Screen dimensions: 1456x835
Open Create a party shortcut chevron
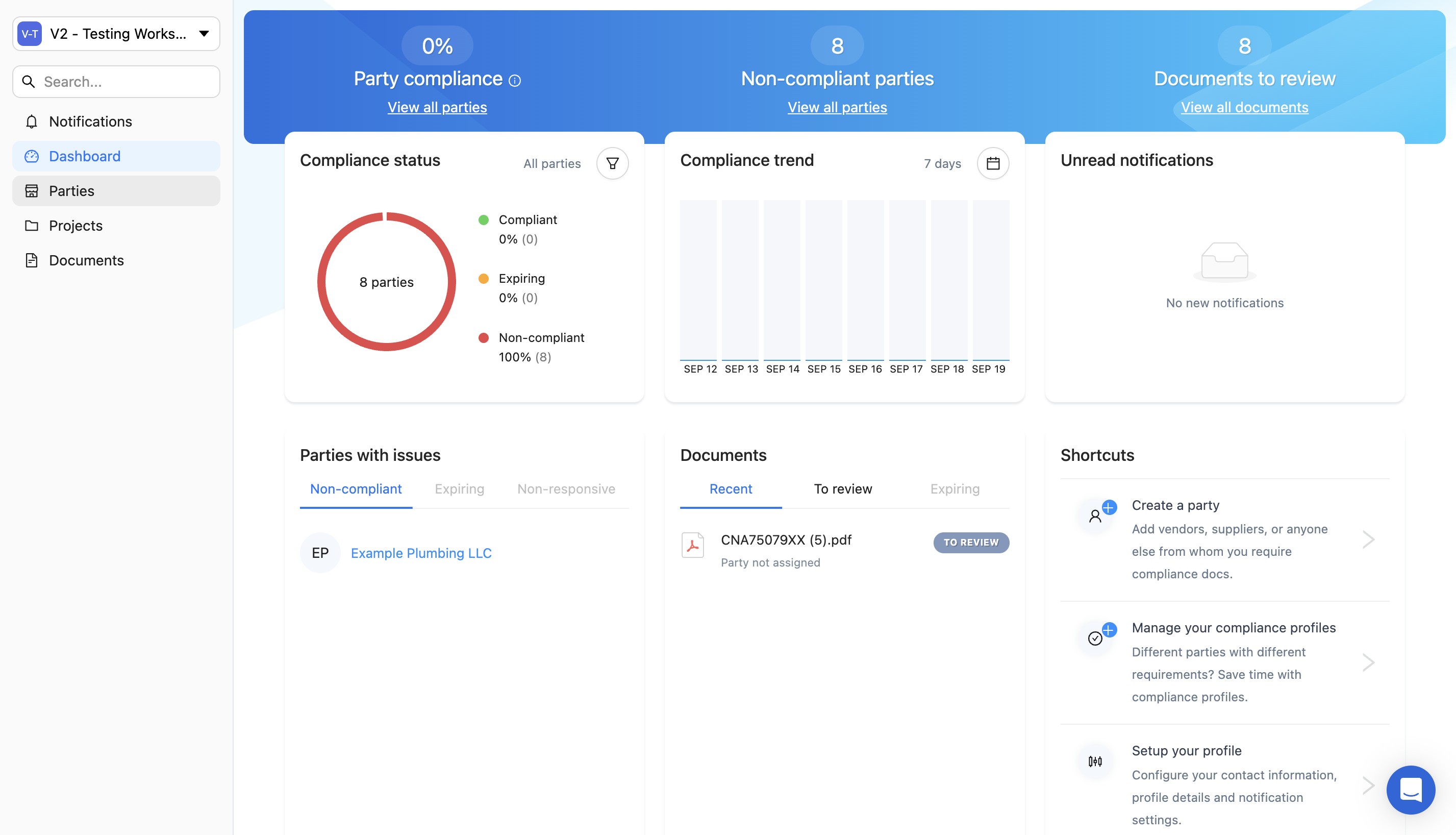[x=1368, y=539]
